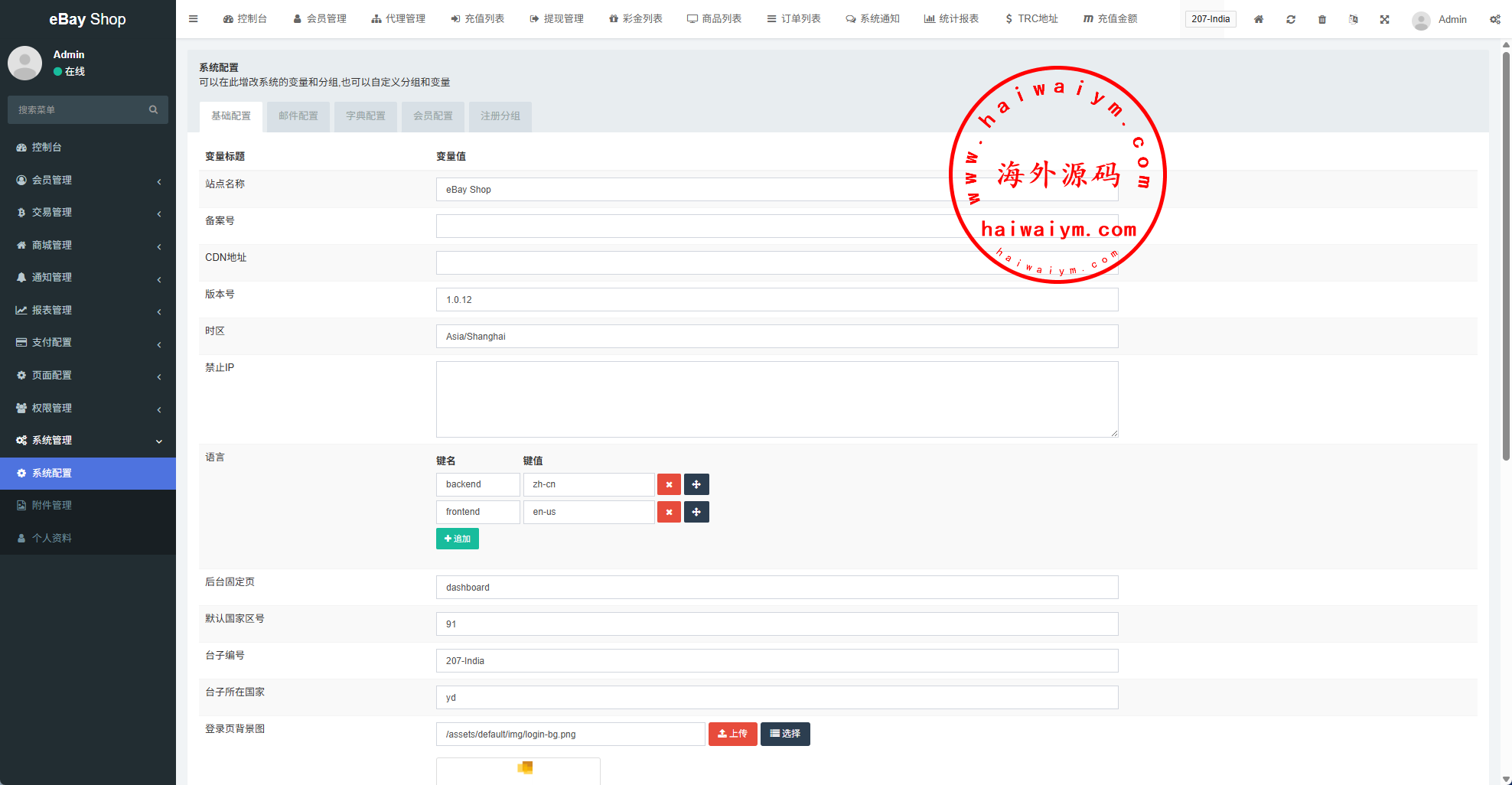
Task: Open 充值列表 in top navigation
Action: 477,19
